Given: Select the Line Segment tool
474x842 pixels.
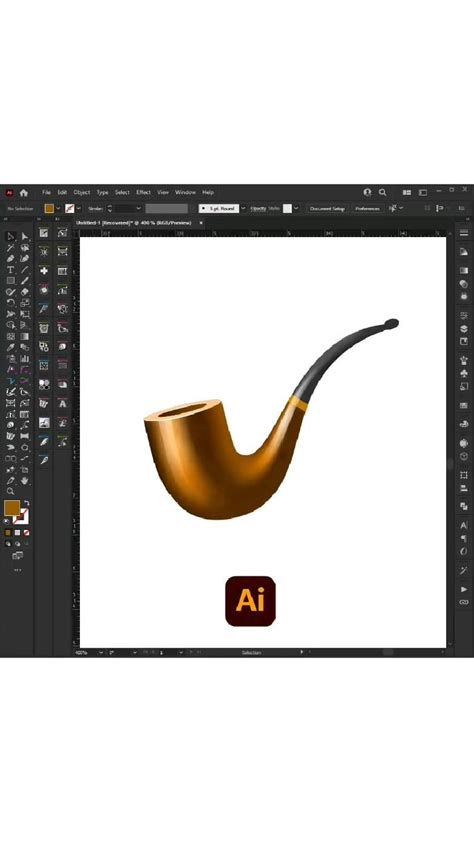Looking at the screenshot, I should pos(25,270).
